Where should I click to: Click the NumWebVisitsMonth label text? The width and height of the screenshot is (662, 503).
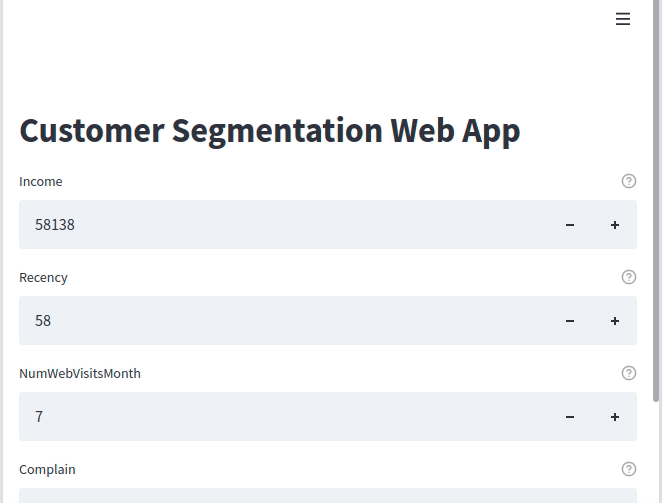[80, 373]
